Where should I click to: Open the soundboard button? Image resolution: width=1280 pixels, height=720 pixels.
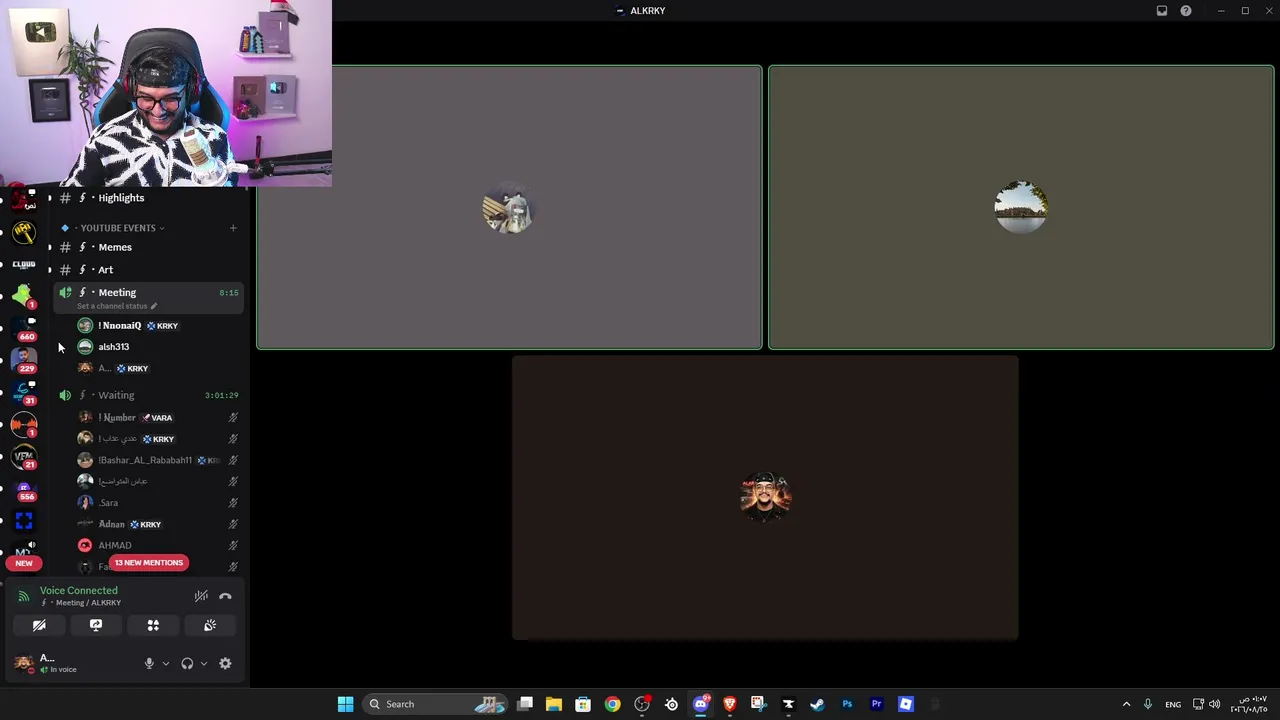click(x=210, y=625)
